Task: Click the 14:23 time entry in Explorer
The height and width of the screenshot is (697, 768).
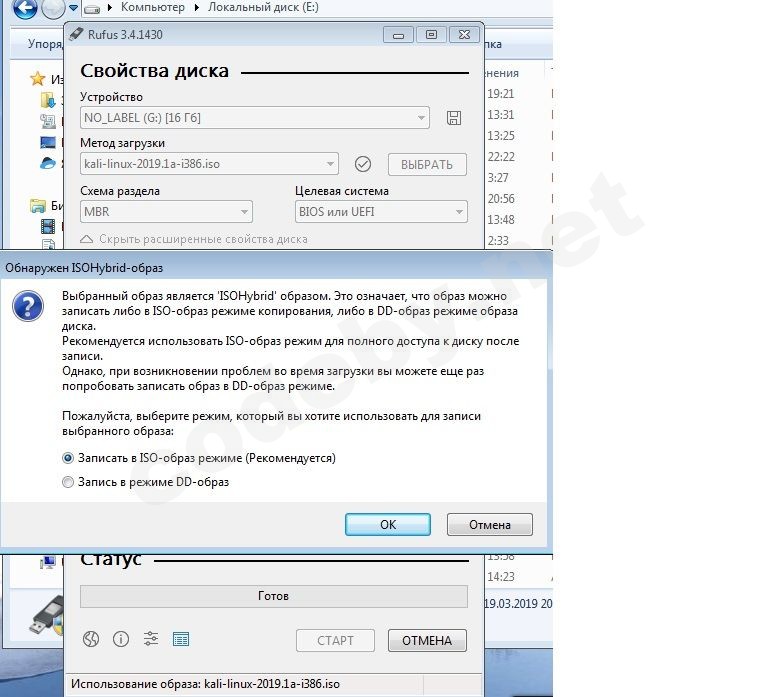Action: coord(501,577)
